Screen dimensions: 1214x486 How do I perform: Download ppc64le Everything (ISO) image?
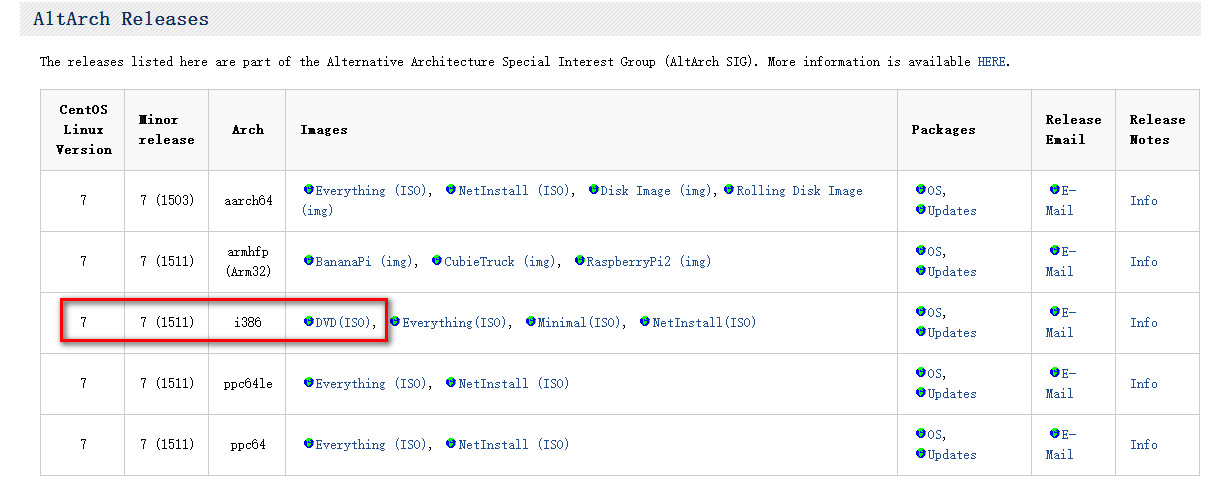[371, 384]
